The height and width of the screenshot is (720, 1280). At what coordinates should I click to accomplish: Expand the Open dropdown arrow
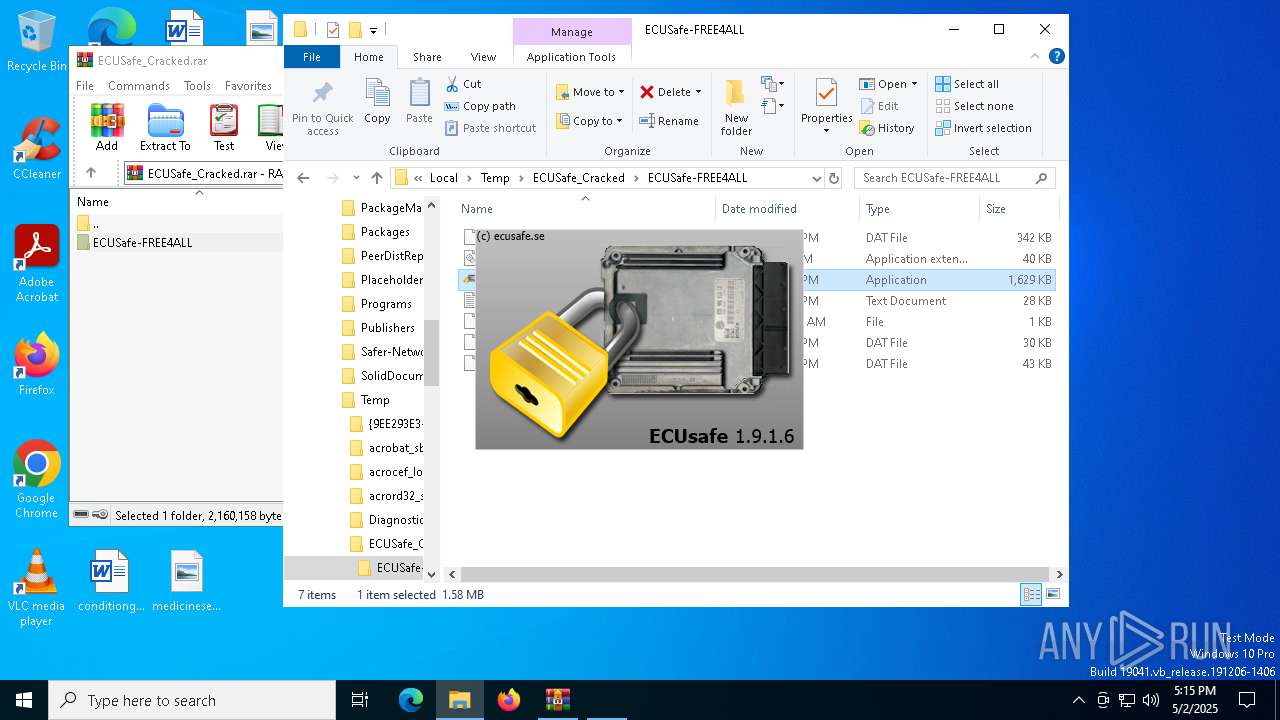(914, 84)
